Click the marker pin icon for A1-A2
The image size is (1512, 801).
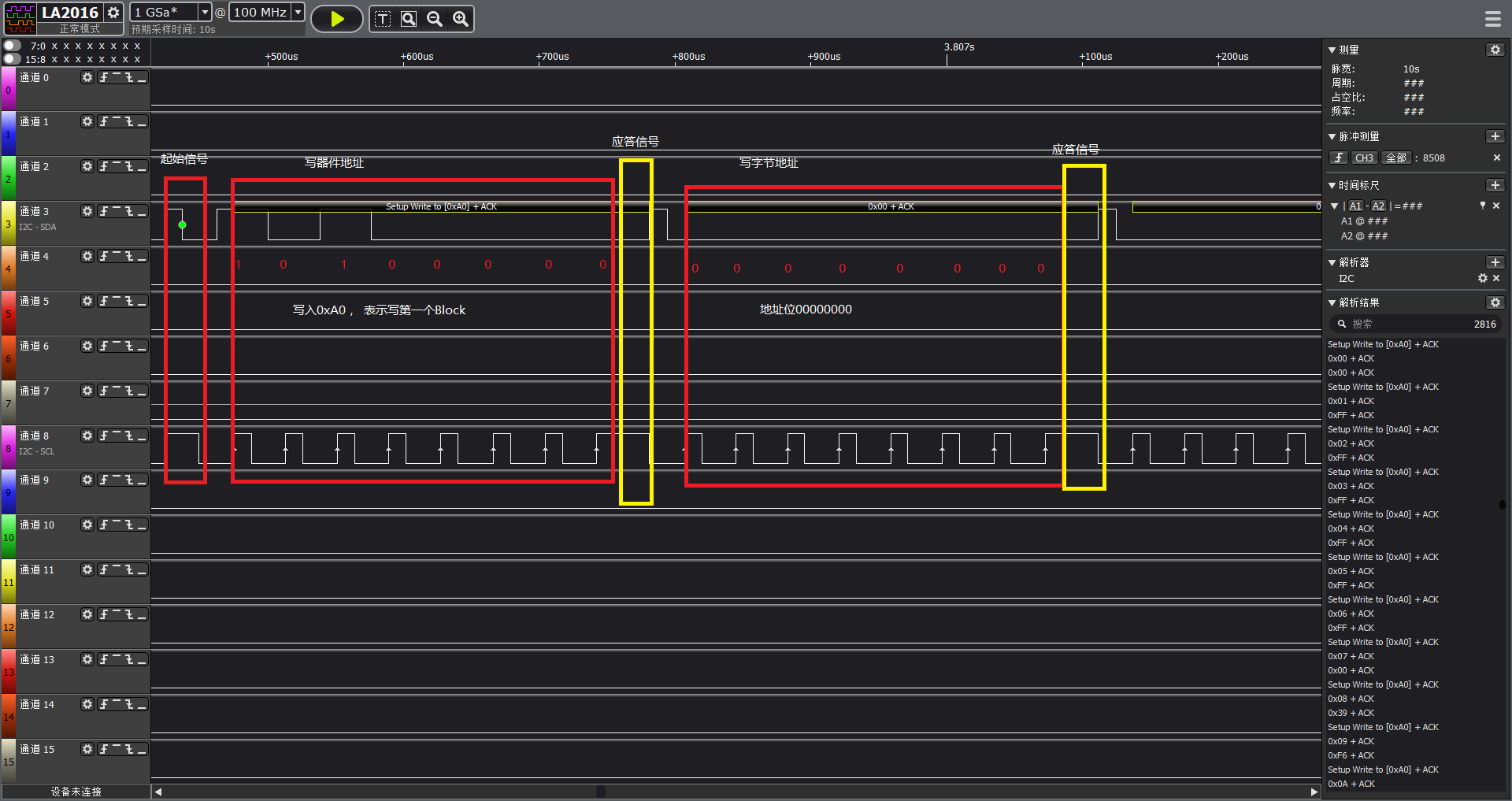1483,206
